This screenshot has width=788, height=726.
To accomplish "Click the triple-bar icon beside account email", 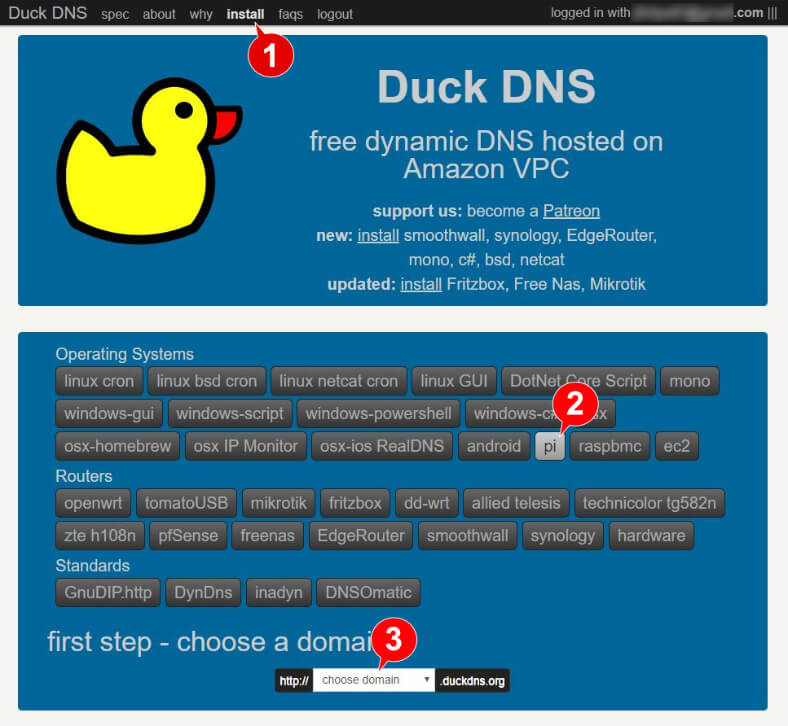I will point(772,13).
